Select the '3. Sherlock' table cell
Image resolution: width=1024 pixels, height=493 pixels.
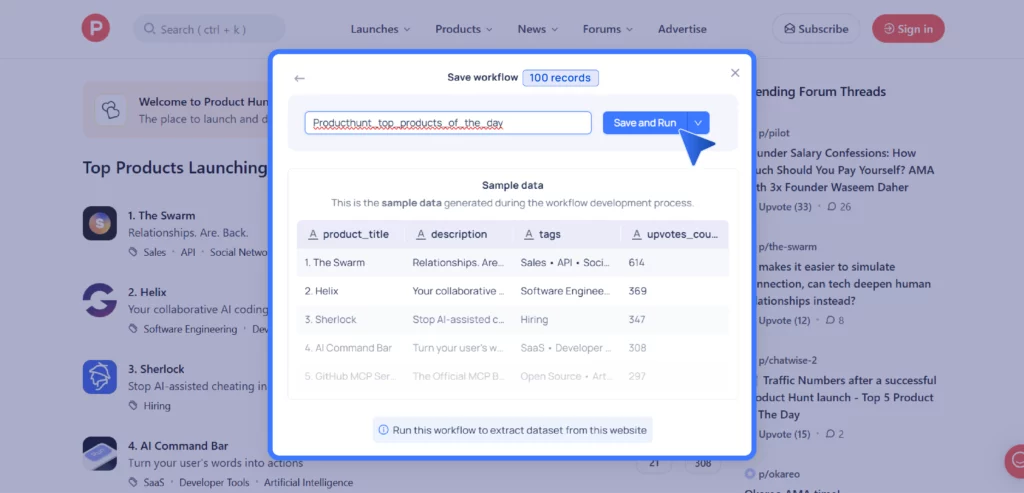point(351,319)
